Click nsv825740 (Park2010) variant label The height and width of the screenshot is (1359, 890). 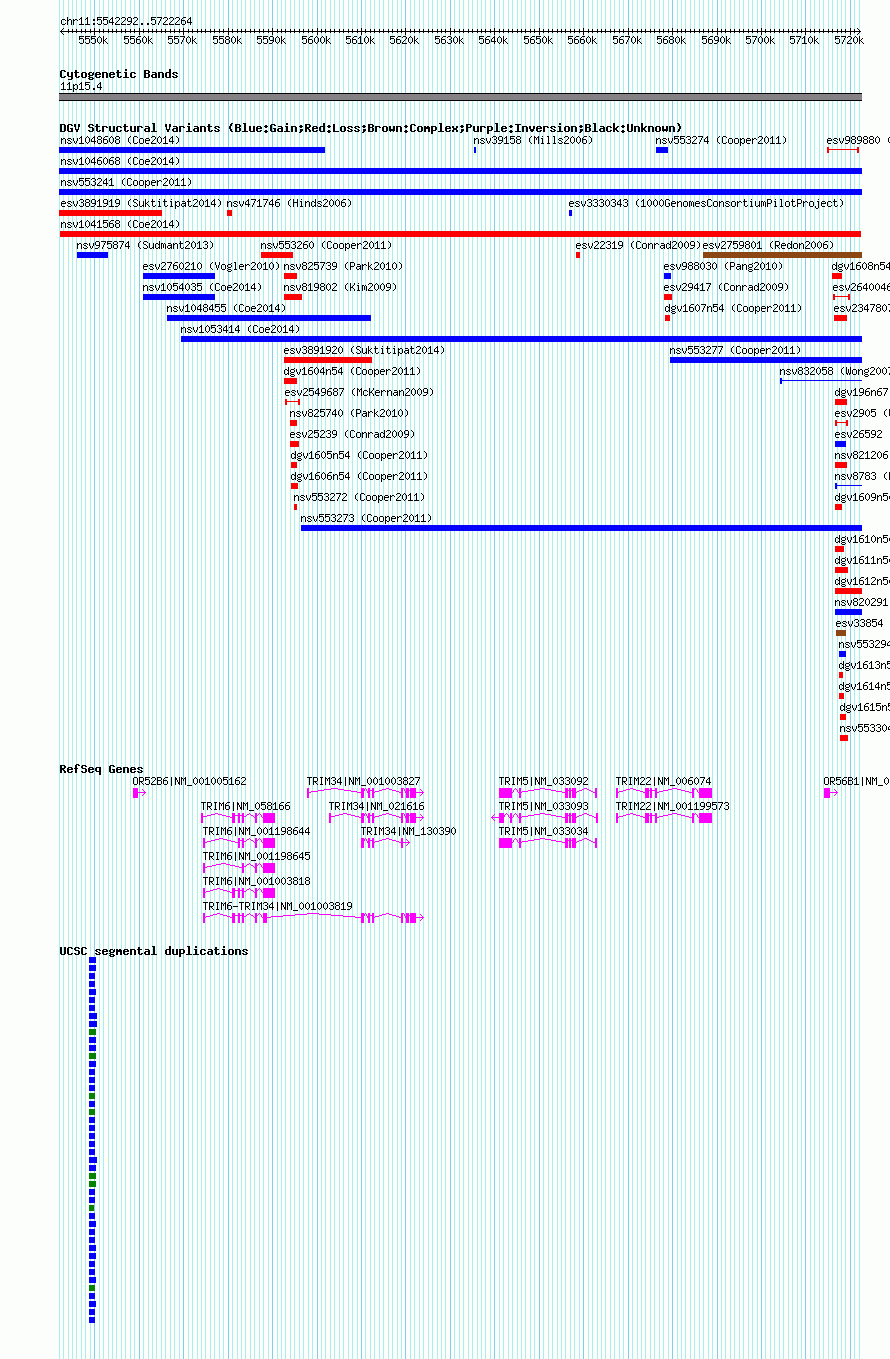click(349, 413)
